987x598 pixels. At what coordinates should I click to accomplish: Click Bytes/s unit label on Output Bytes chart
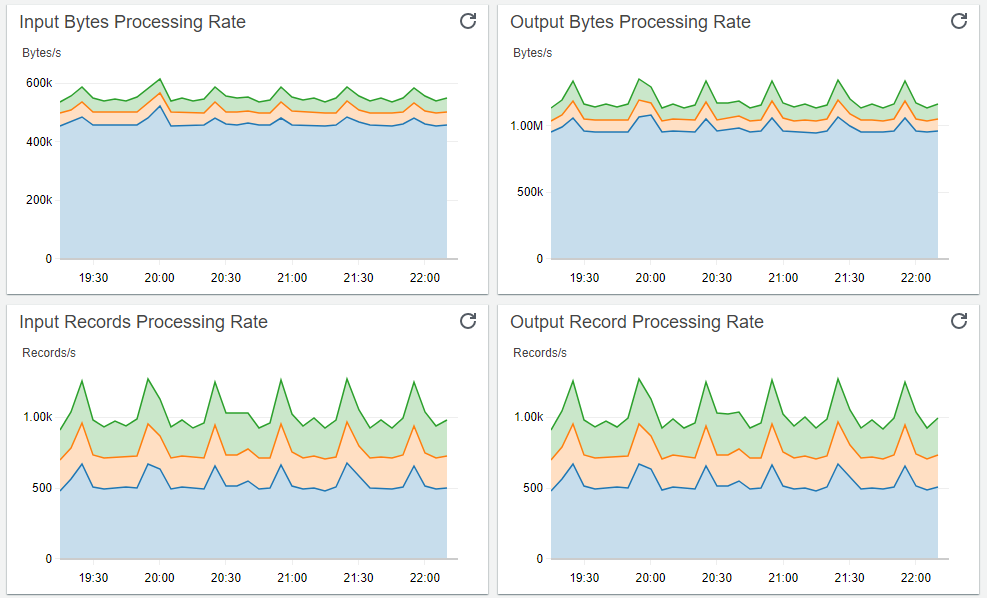[x=532, y=52]
